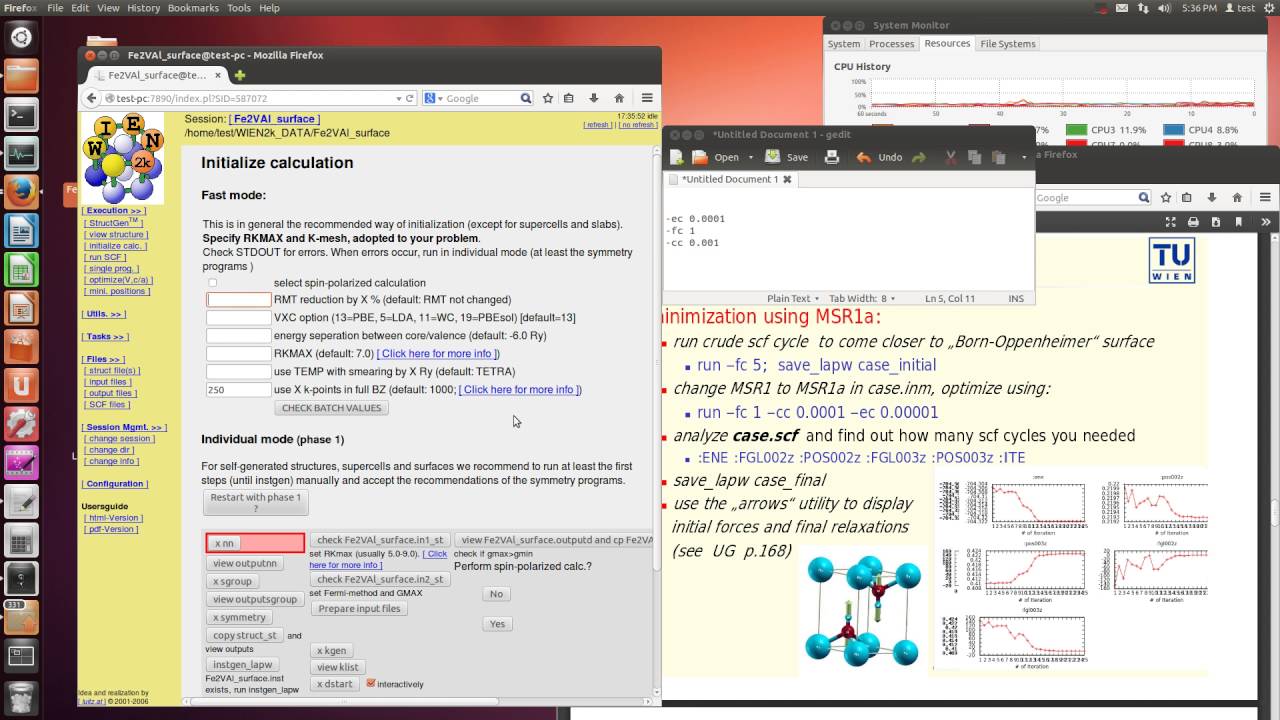The height and width of the screenshot is (720, 1280).
Task: Open System Monitor icon in the launcher
Action: (x=21, y=153)
